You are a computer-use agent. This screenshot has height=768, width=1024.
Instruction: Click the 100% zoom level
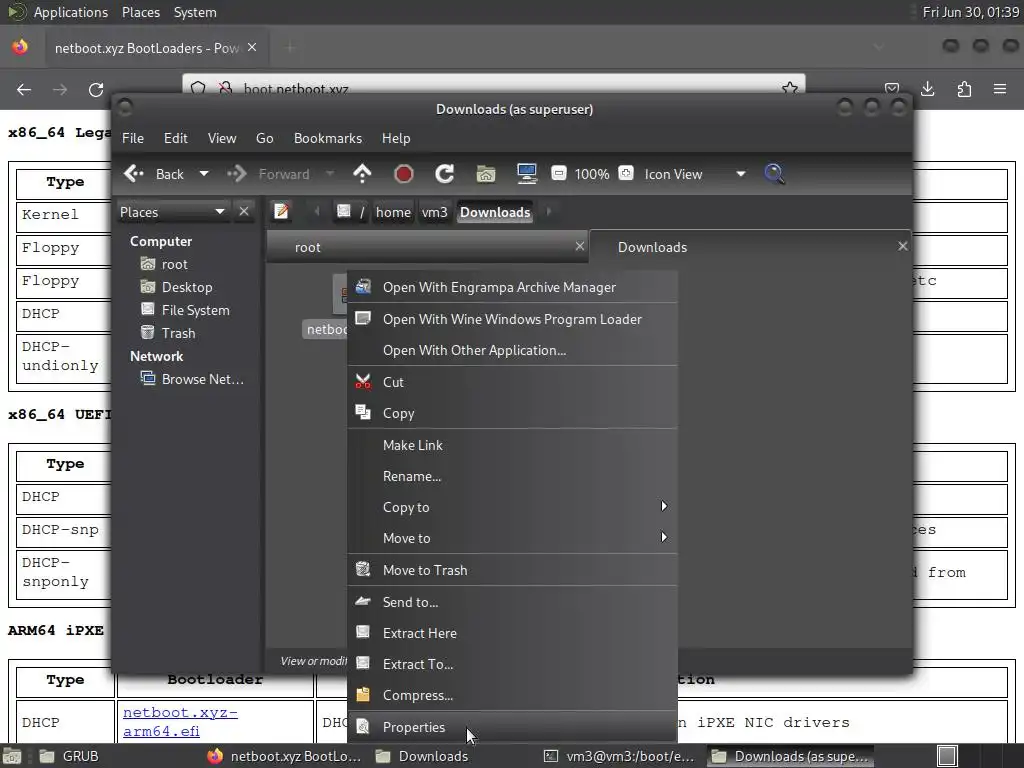point(592,174)
